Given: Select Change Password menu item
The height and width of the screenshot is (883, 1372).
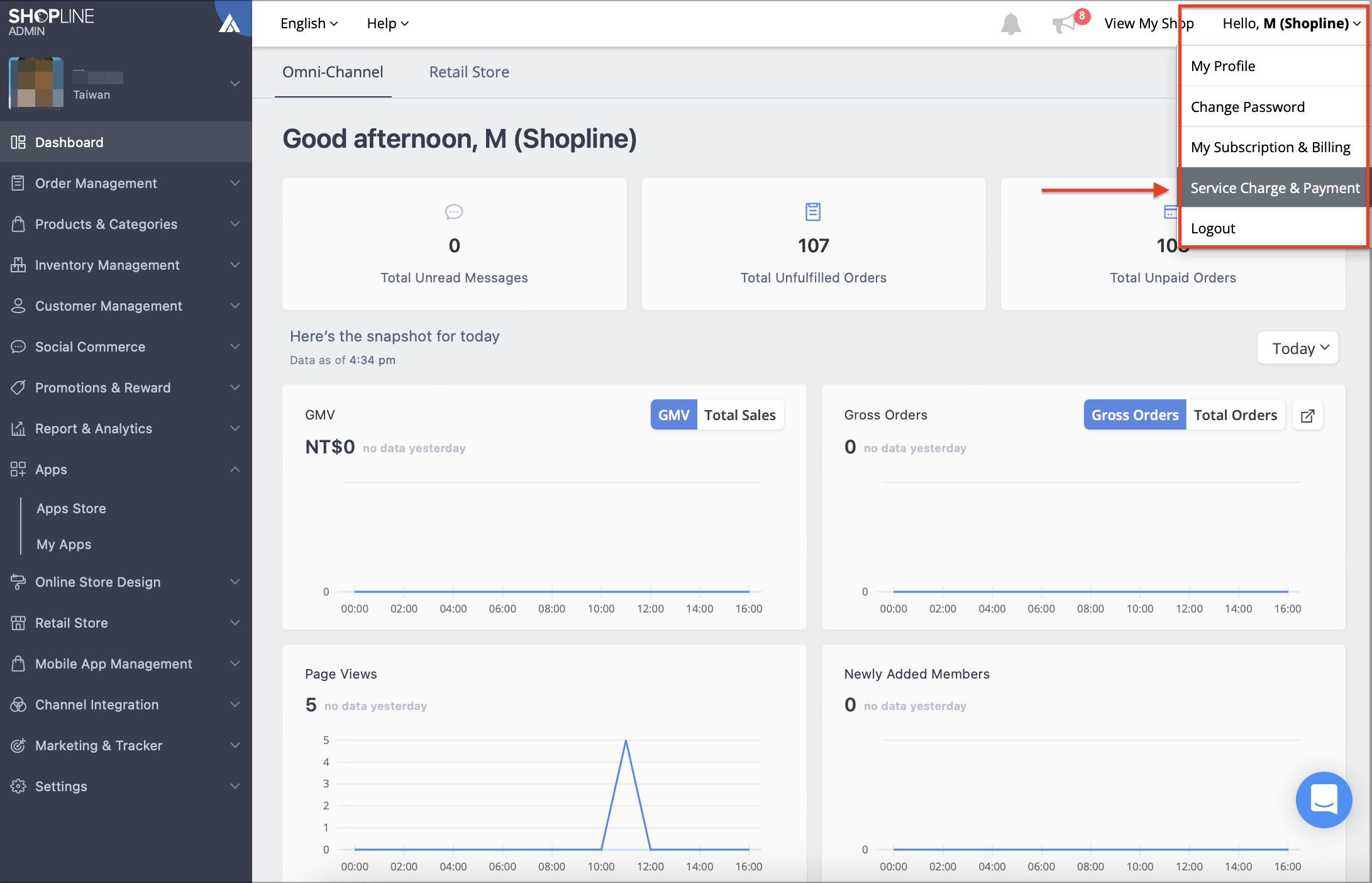Looking at the screenshot, I should coord(1273,107).
